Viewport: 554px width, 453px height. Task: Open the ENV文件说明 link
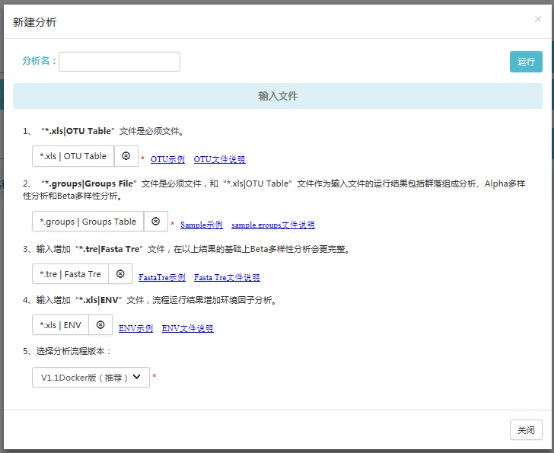pyautogui.click(x=188, y=328)
